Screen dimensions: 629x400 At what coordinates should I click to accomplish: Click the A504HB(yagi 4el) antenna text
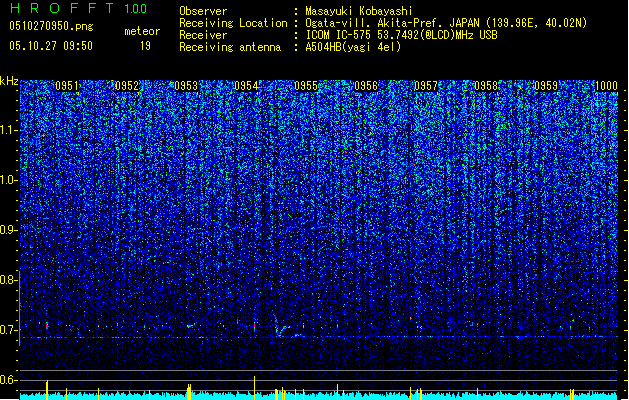353,47
